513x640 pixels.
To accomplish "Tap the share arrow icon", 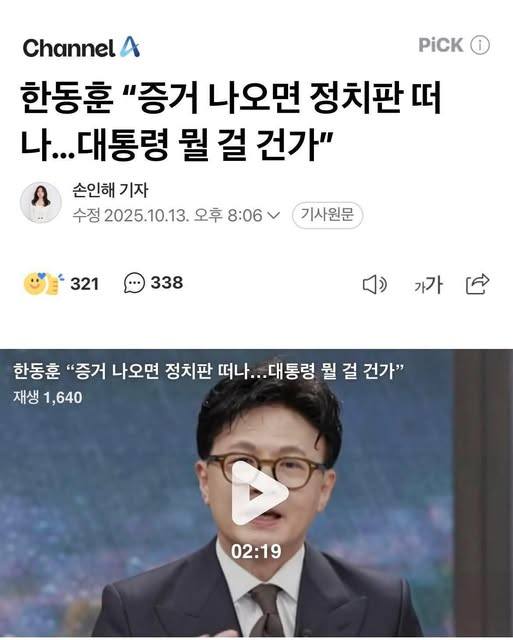I will (x=477, y=284).
